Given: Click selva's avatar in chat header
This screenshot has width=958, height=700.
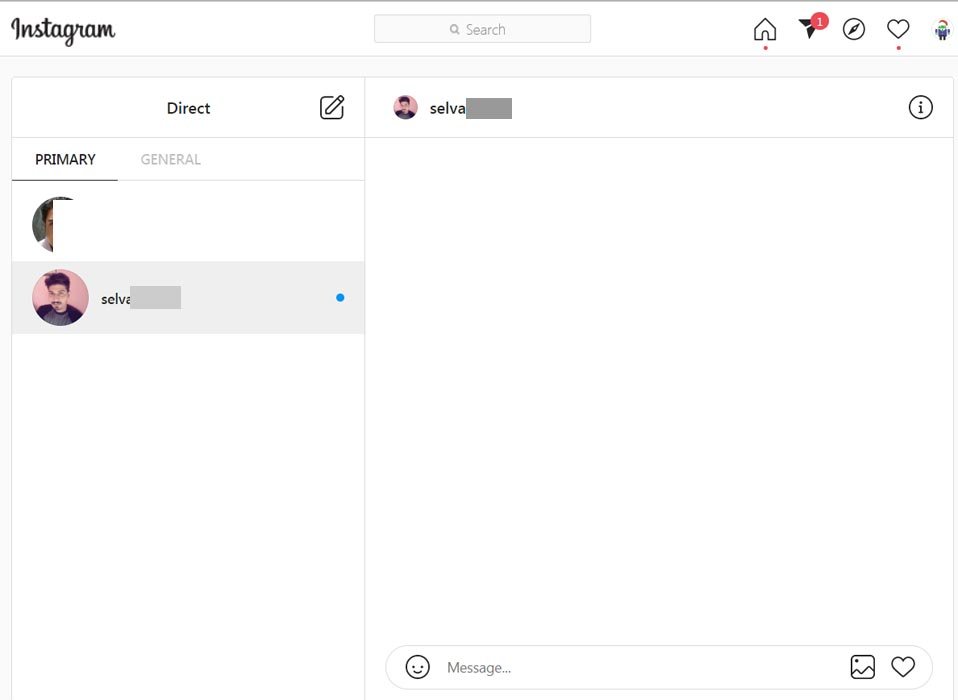Looking at the screenshot, I should pyautogui.click(x=405, y=108).
